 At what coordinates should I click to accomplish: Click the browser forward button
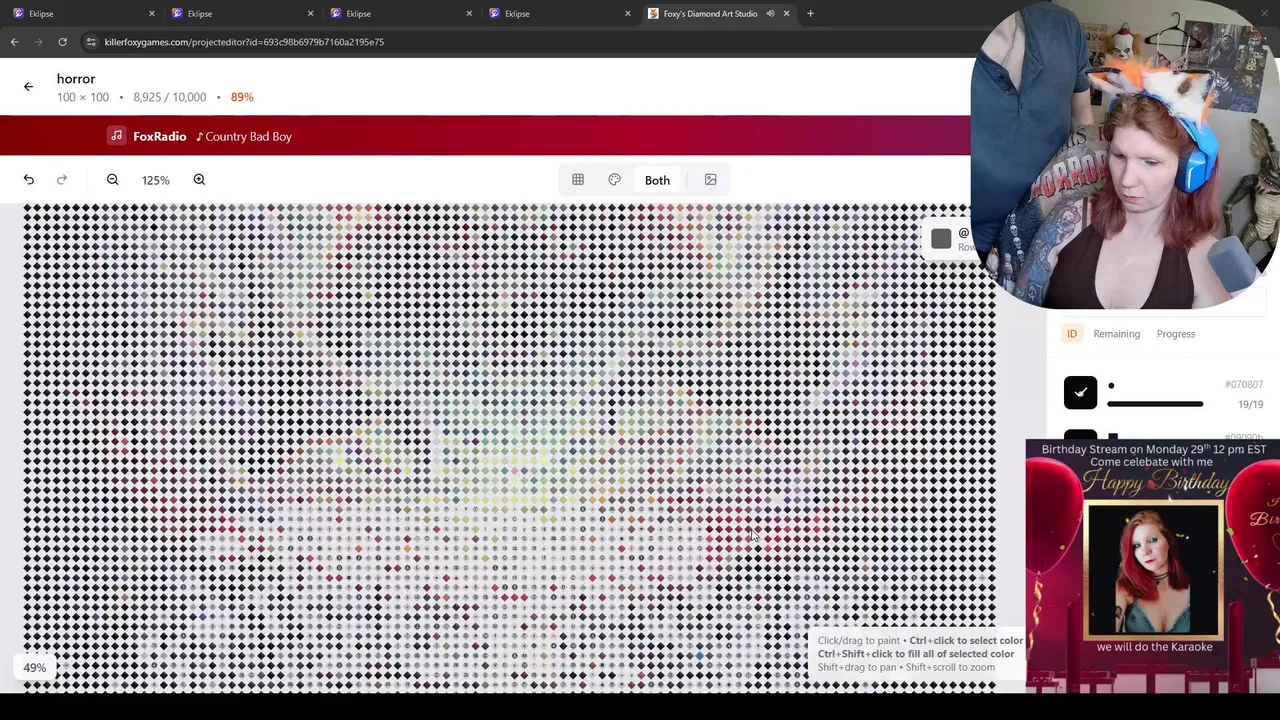38,42
